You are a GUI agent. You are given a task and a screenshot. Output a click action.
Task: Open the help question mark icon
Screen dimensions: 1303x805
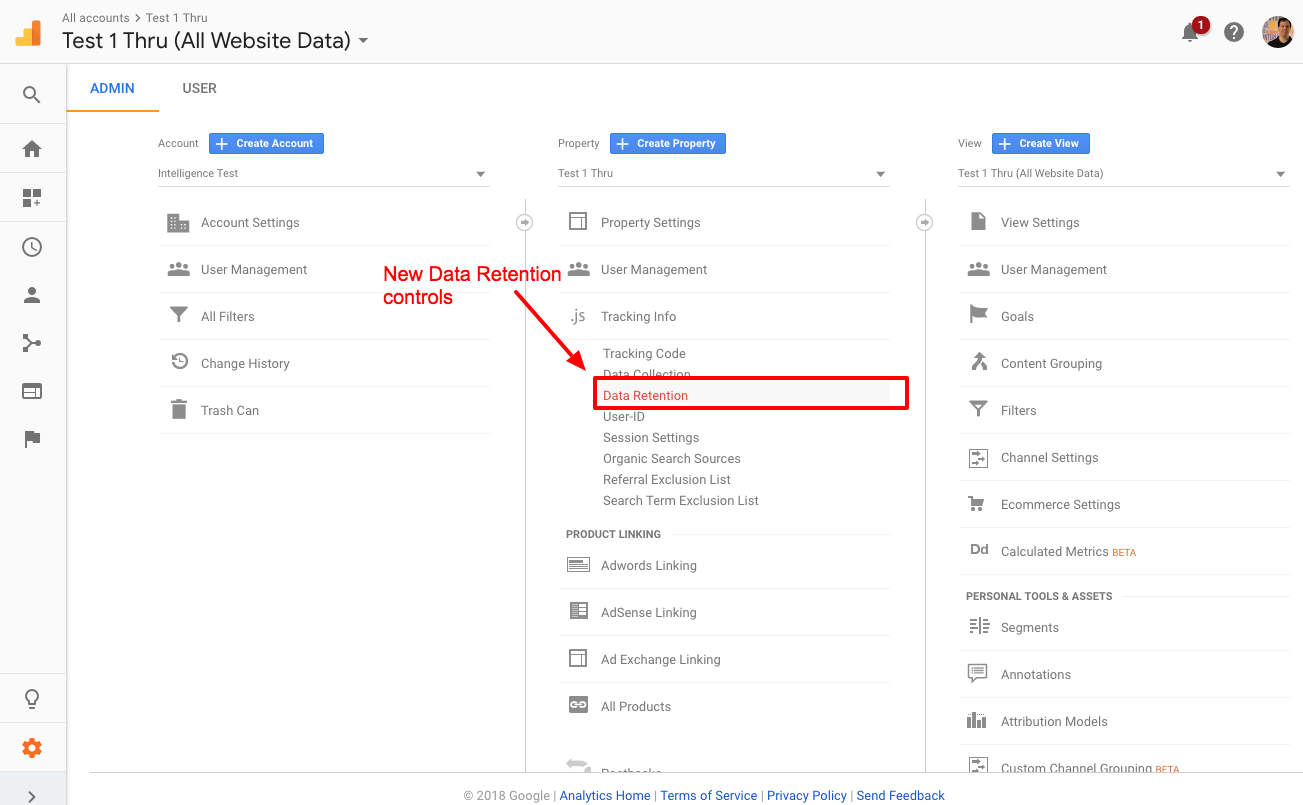coord(1234,32)
